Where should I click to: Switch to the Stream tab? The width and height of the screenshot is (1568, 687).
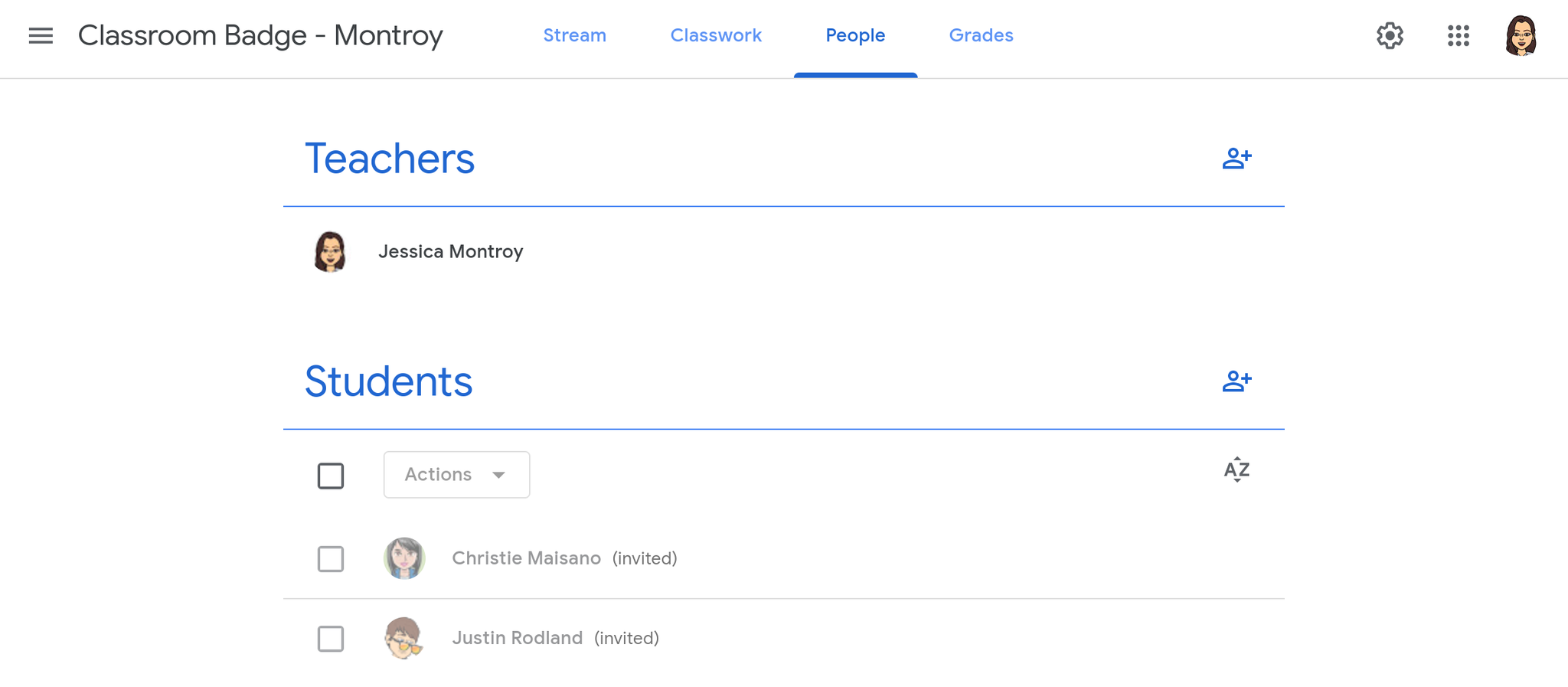574,36
